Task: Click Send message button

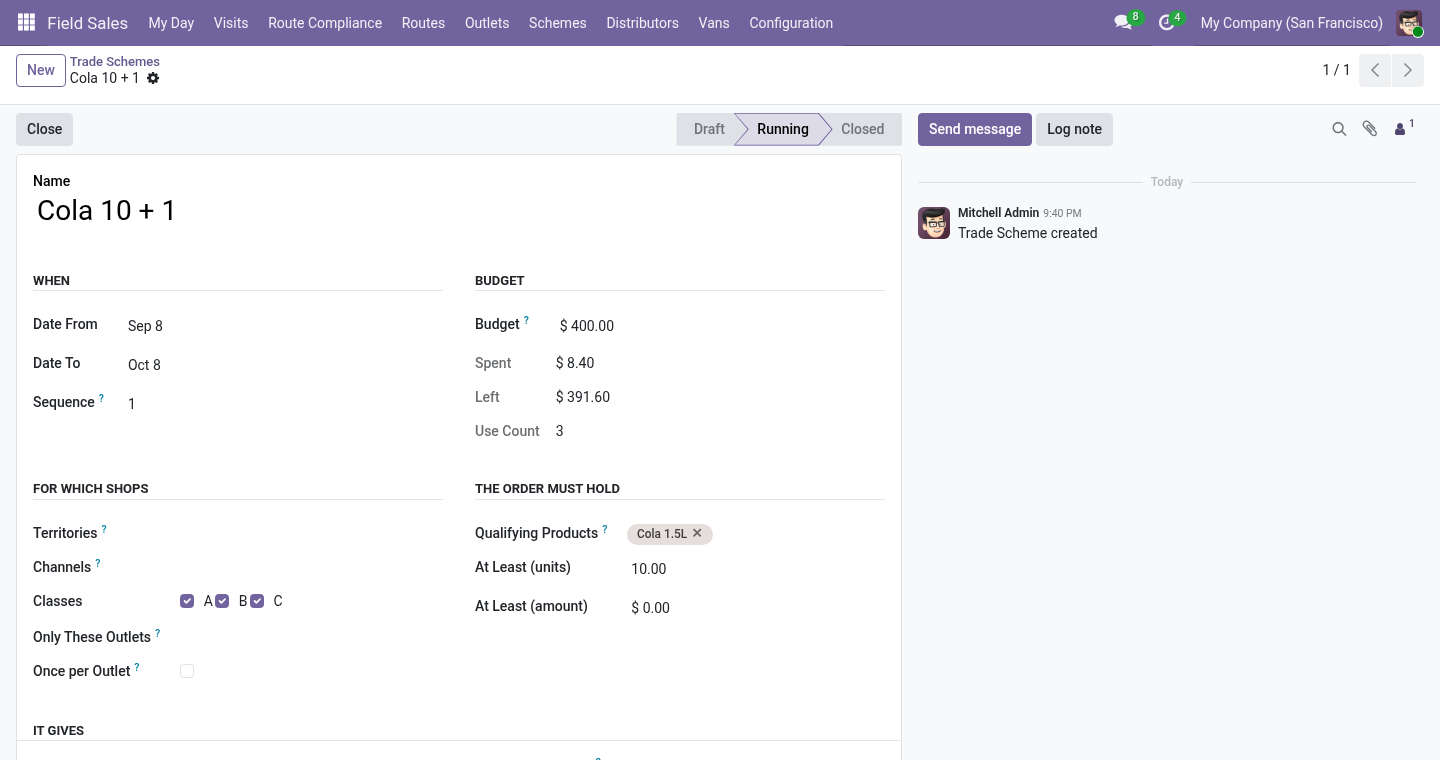Action: [x=975, y=129]
